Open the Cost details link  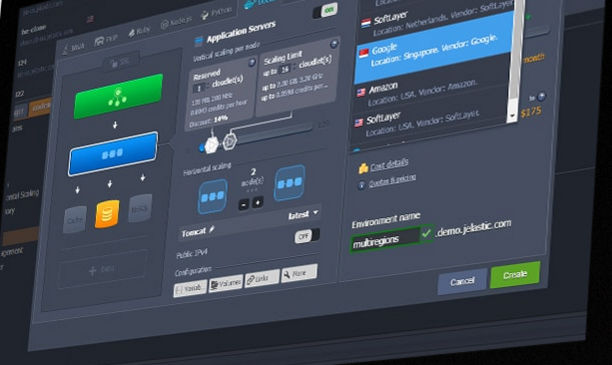pos(389,164)
